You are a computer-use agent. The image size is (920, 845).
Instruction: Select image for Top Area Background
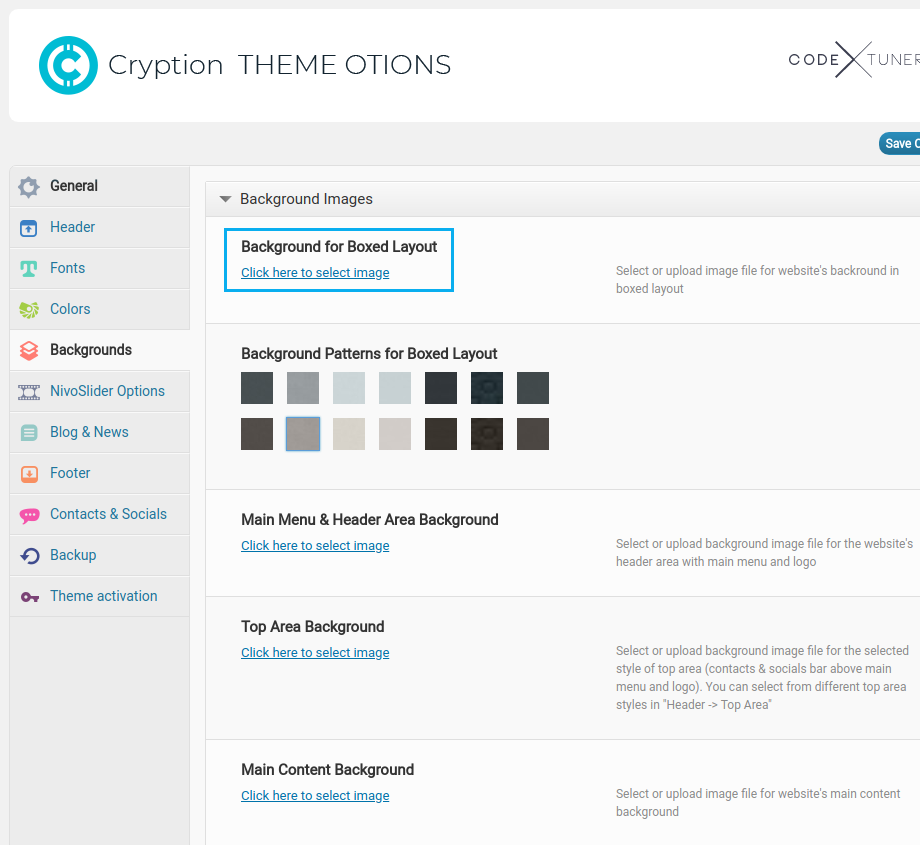315,653
